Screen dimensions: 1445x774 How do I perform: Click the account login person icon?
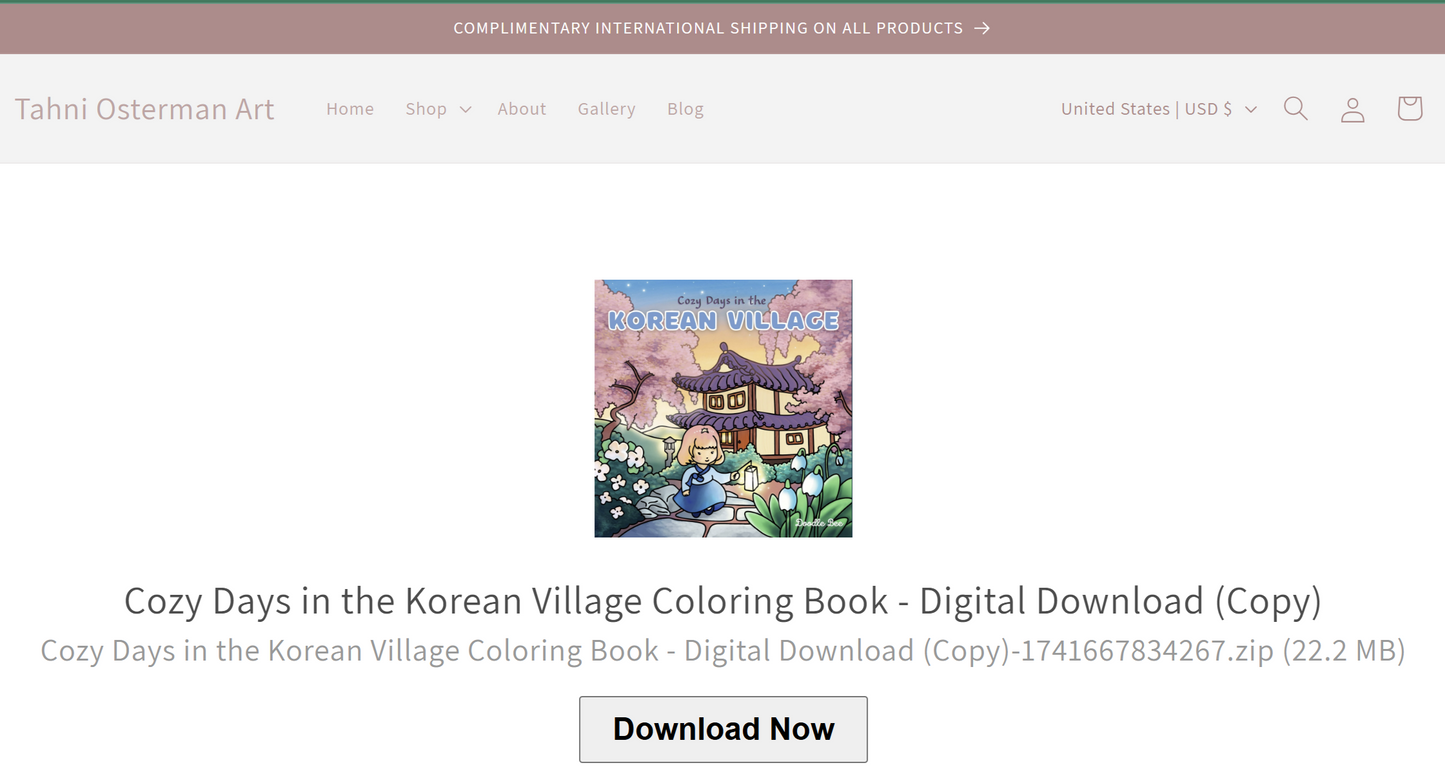point(1352,109)
